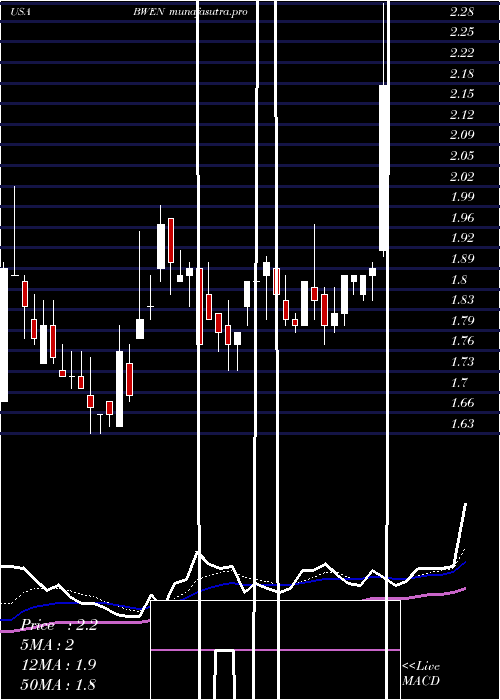Click the 1.66 price axis label

462,403
